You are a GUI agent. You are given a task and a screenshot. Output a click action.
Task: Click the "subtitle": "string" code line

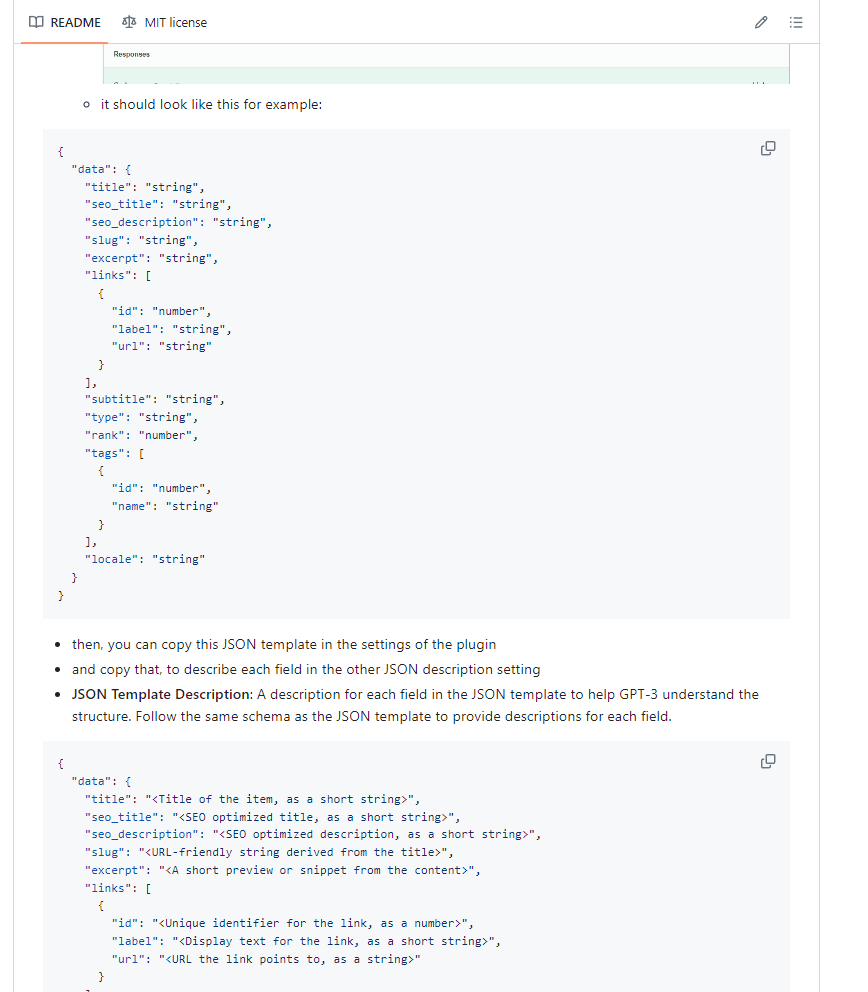point(154,399)
